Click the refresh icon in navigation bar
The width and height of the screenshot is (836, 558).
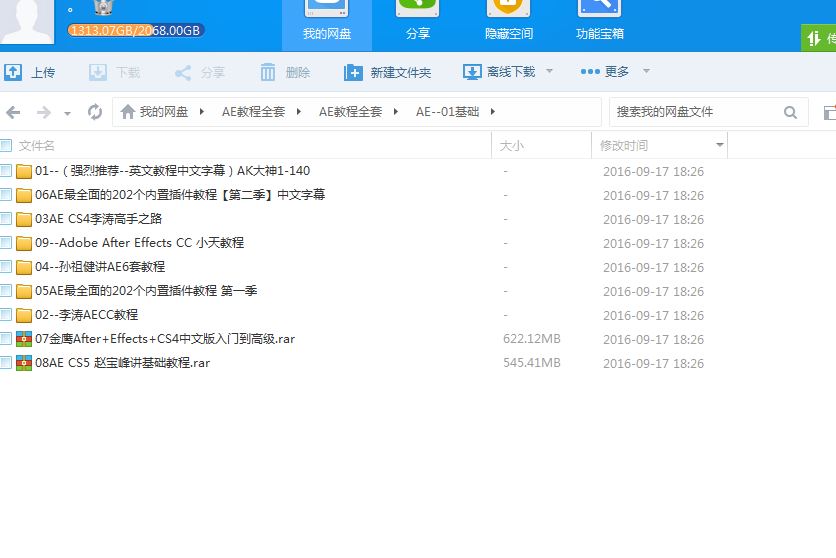coord(95,112)
